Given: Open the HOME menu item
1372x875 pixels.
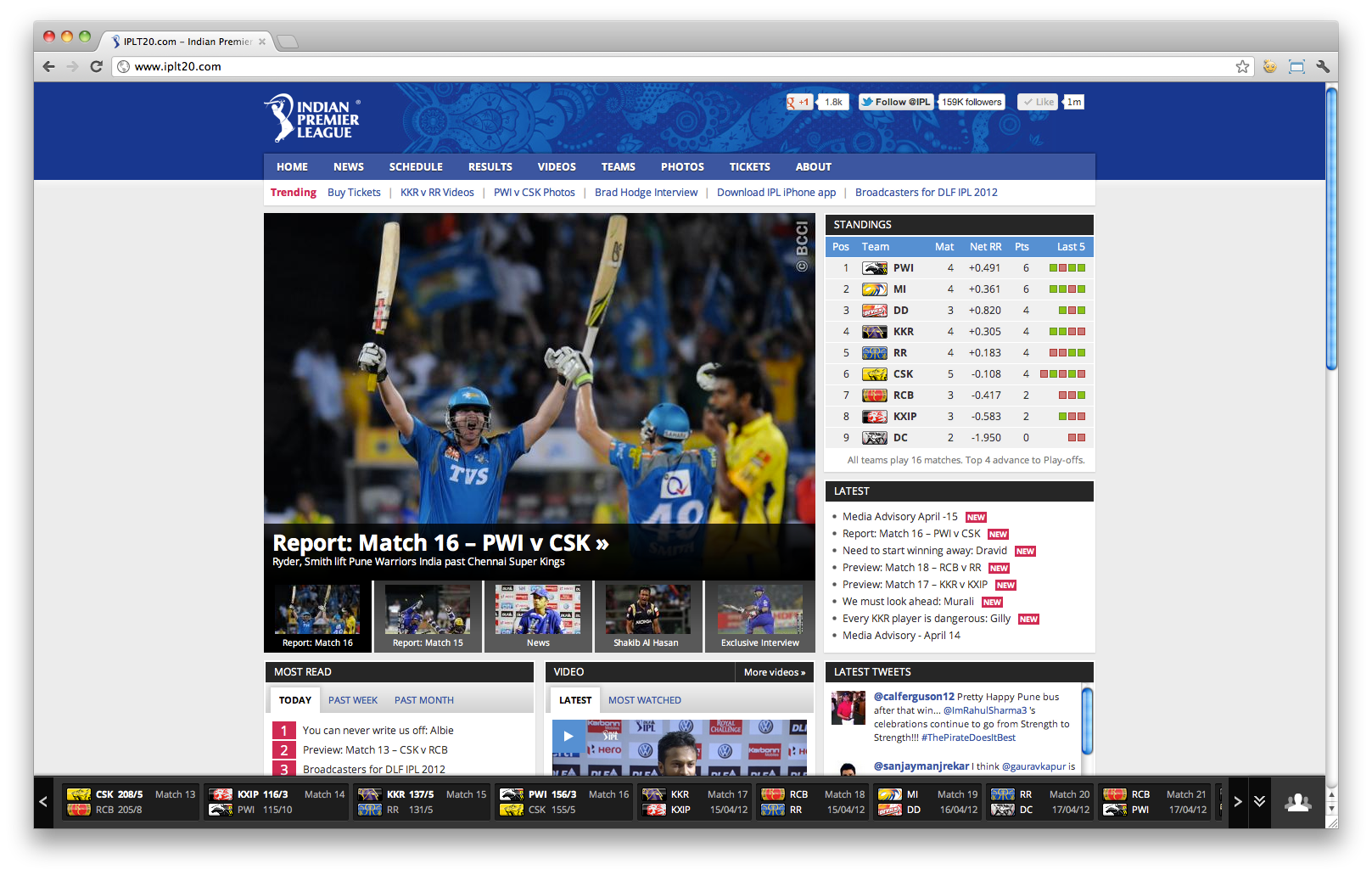Looking at the screenshot, I should coord(292,167).
